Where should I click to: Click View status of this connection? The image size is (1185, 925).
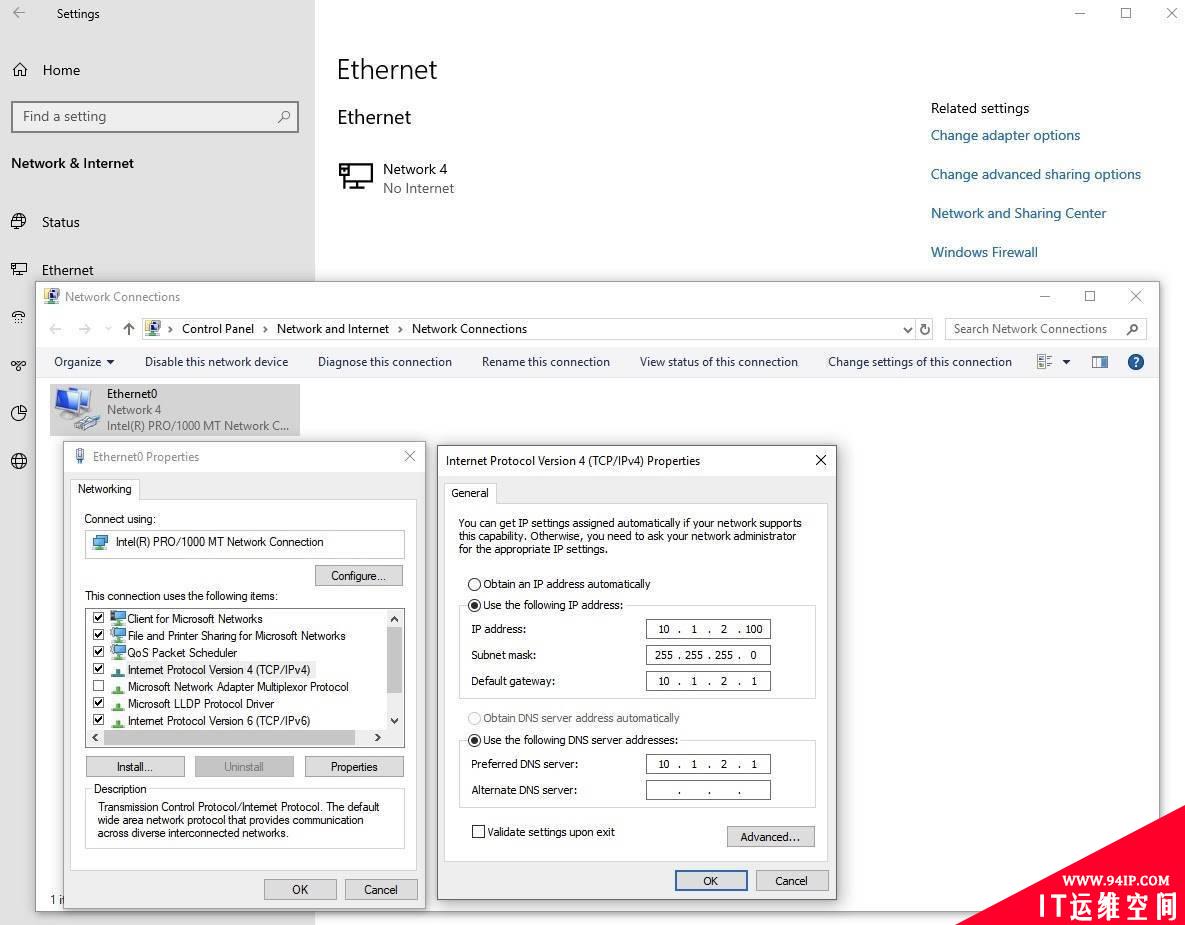point(719,362)
